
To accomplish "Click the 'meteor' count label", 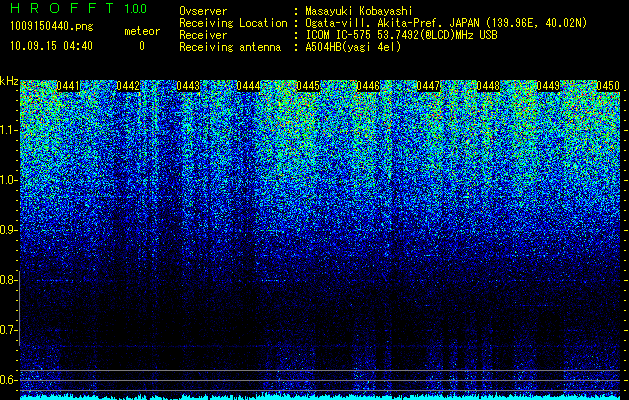I will (142, 31).
